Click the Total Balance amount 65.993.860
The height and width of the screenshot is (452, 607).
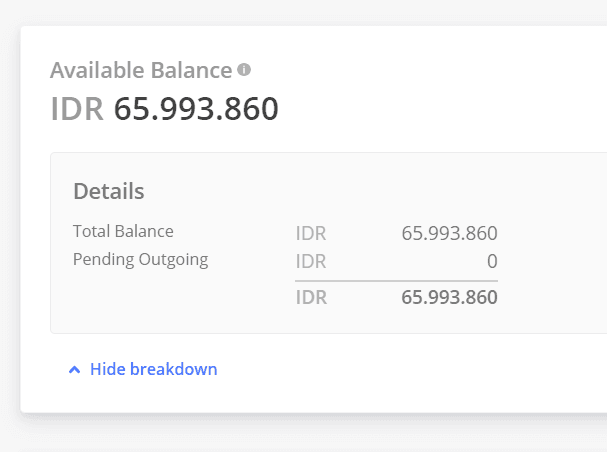pos(449,234)
